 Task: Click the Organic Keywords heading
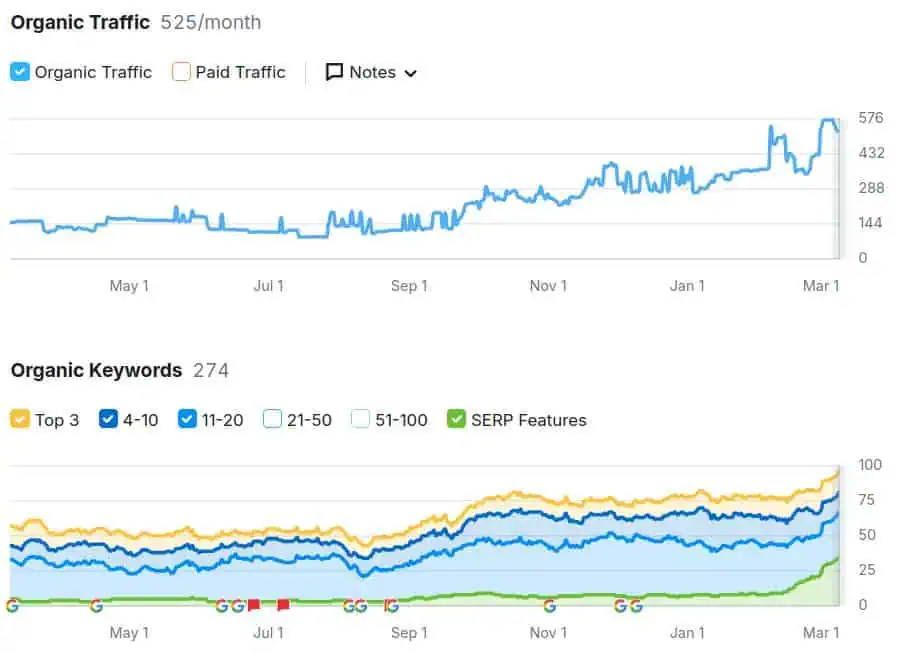point(96,370)
